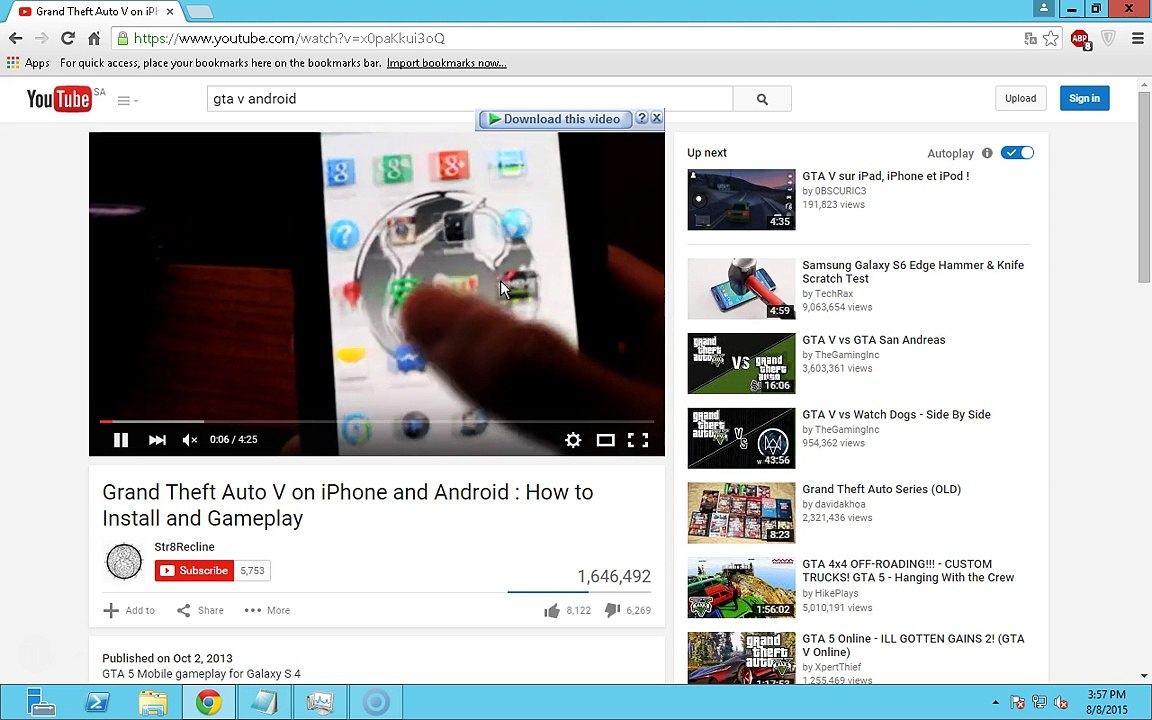Open the YouTube guide menu dropdown
The height and width of the screenshot is (720, 1152).
[128, 101]
